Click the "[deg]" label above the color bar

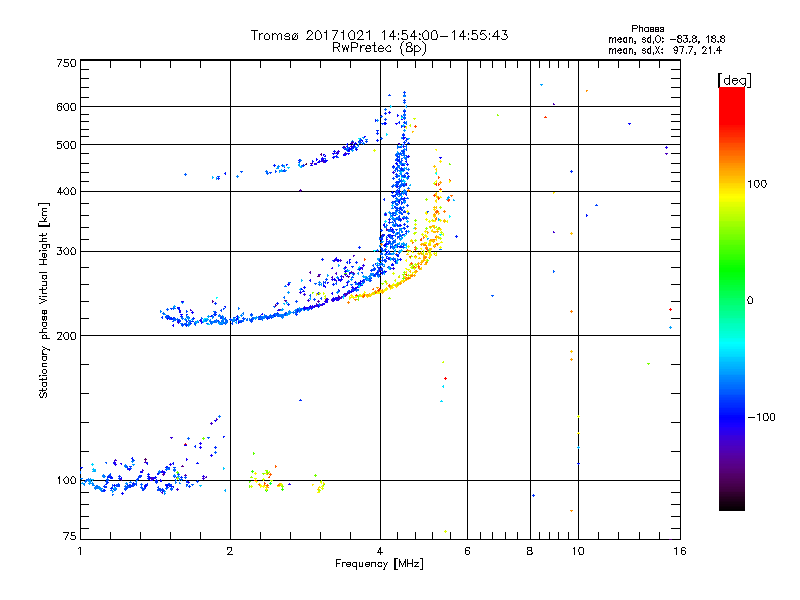pos(734,80)
